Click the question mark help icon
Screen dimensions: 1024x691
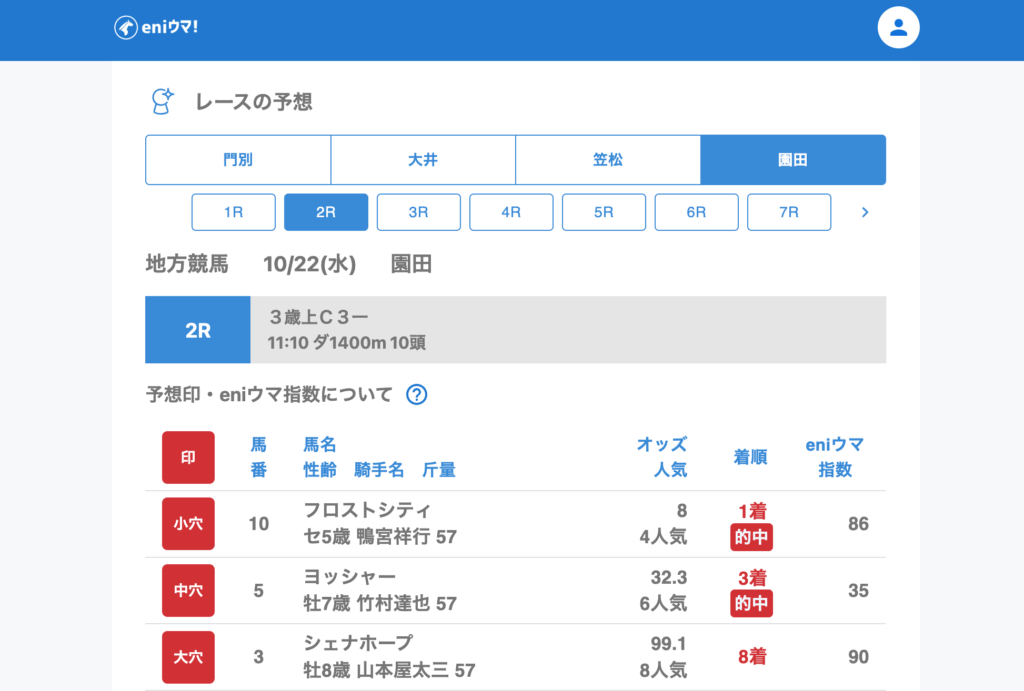click(417, 394)
